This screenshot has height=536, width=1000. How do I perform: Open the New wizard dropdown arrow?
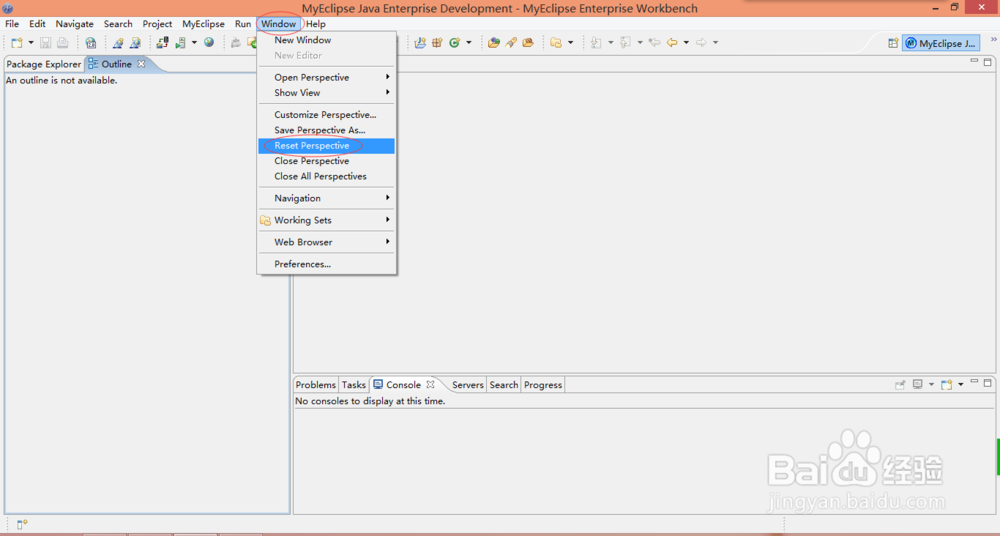pyautogui.click(x=31, y=43)
